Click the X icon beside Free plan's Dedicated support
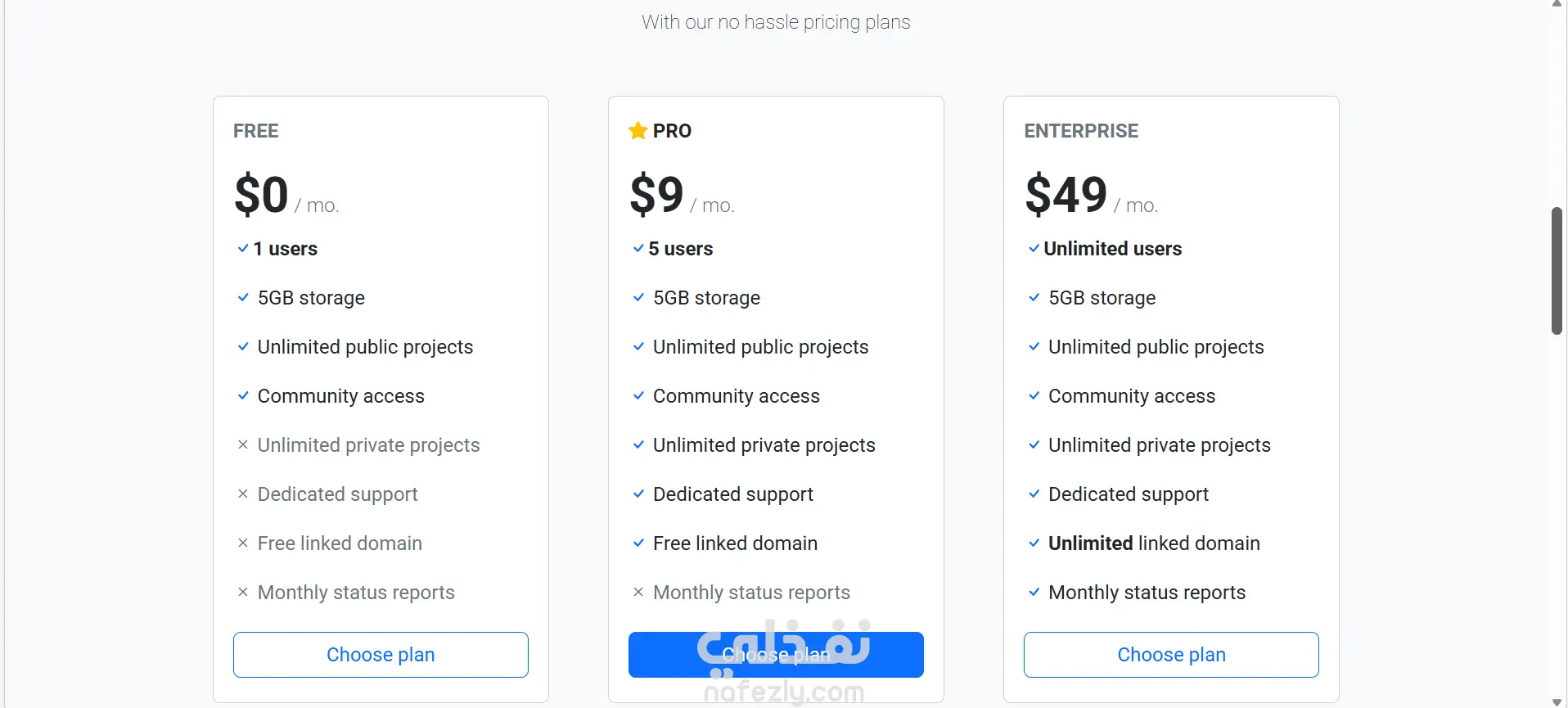 pos(243,494)
